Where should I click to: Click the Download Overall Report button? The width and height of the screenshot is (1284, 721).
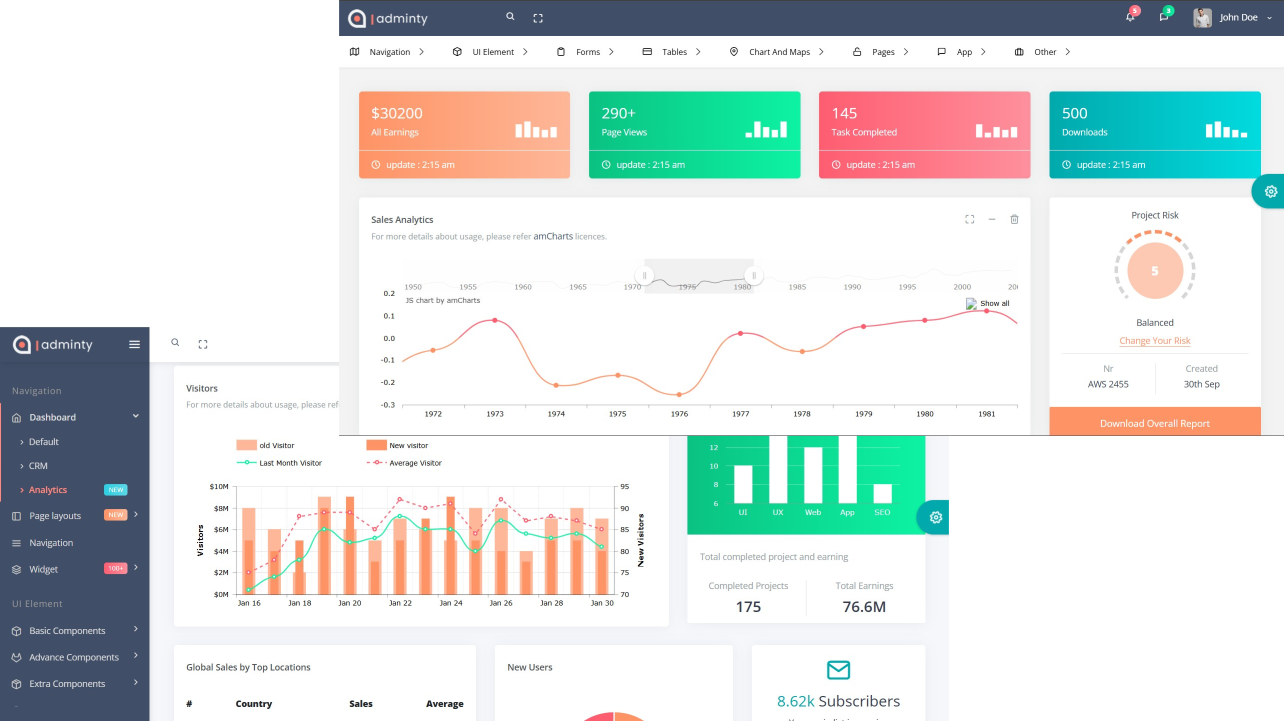(x=1154, y=423)
